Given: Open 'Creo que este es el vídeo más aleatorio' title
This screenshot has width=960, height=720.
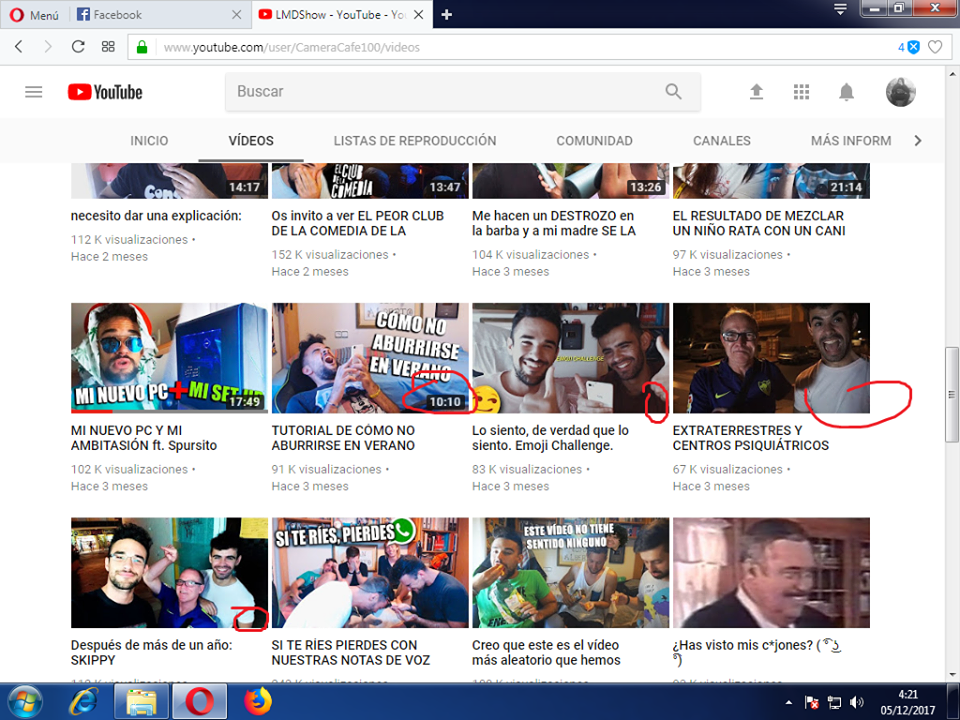Looking at the screenshot, I should click(546, 653).
